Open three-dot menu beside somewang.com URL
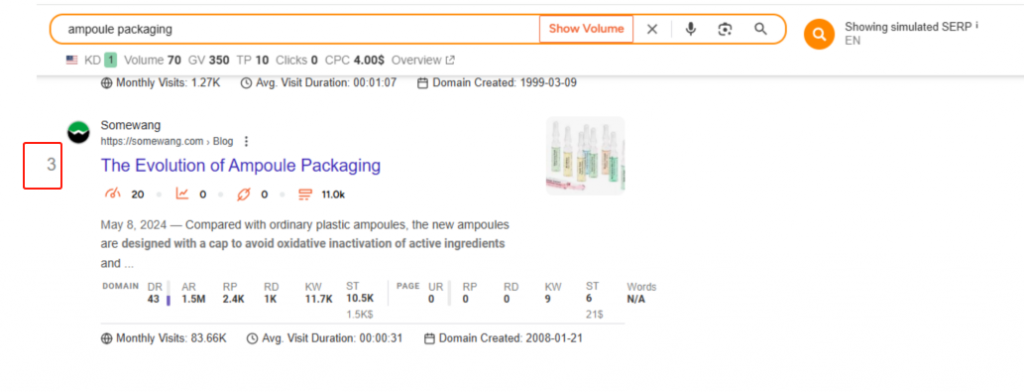This screenshot has height=392, width=1024. (246, 141)
